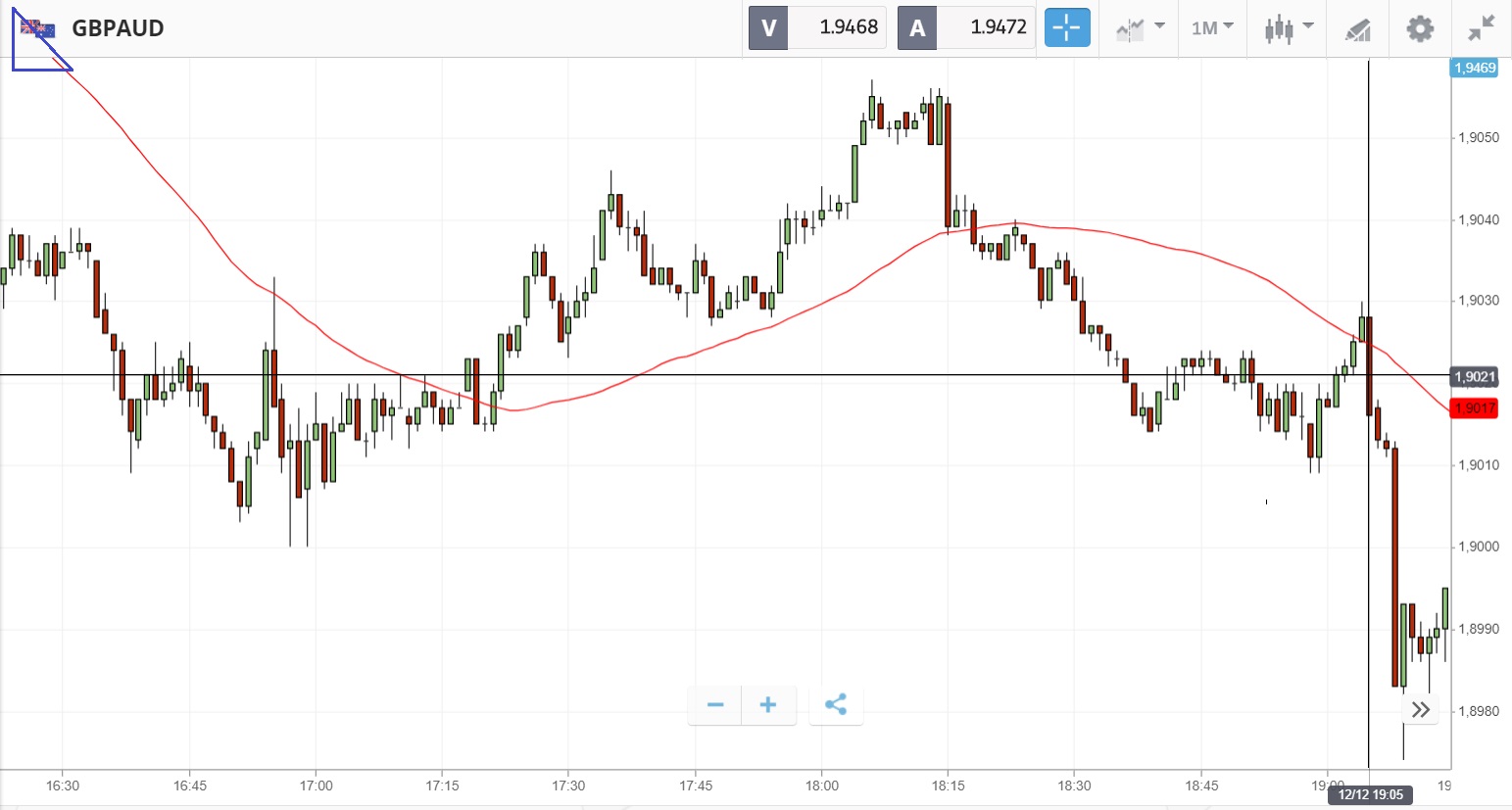Screen dimensions: 1512x810
Task: Click the 17:45 time axis label
Action: coord(696,786)
